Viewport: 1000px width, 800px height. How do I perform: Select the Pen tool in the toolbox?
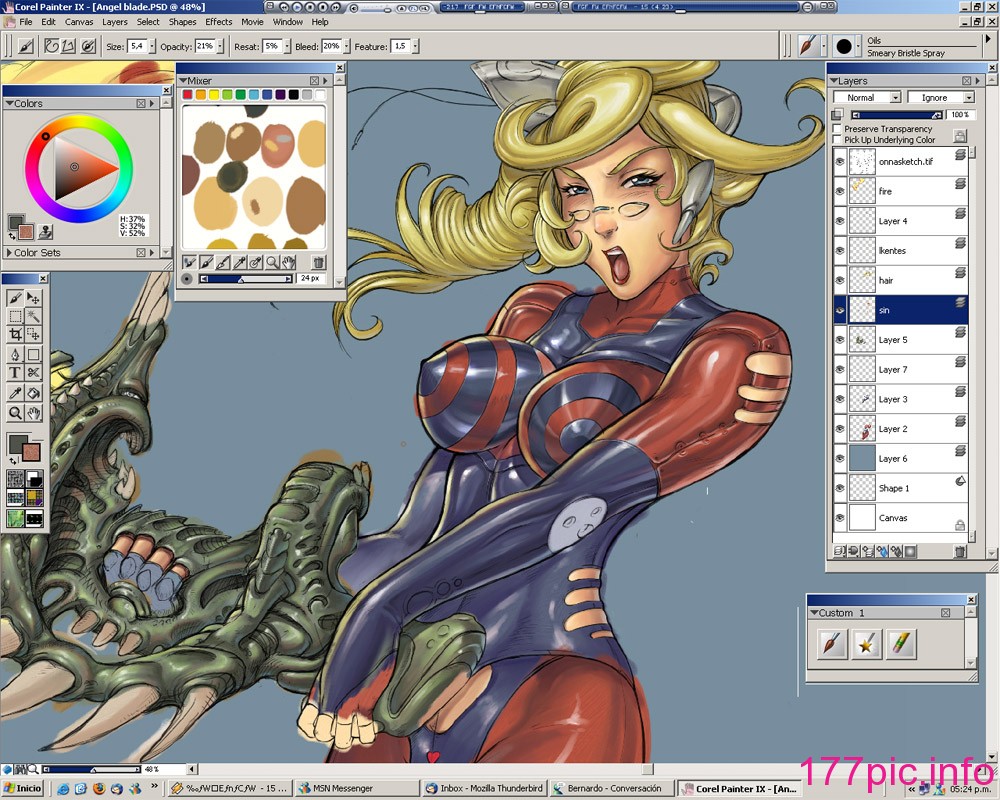point(15,355)
